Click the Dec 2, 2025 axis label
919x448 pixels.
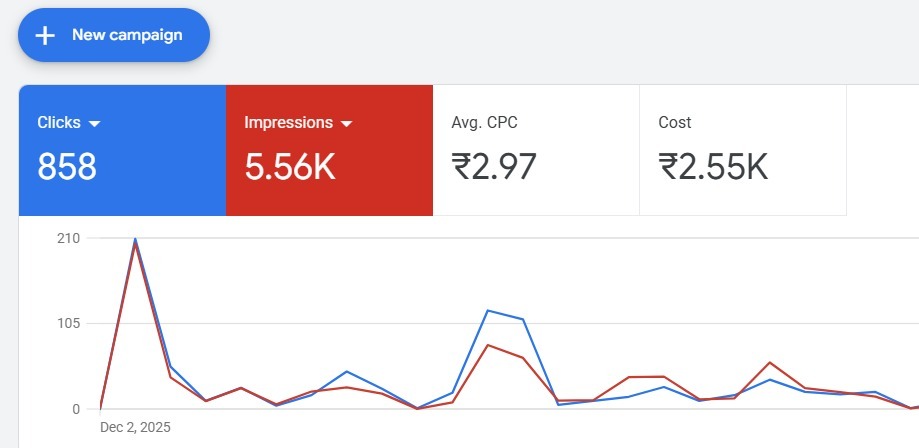coord(135,427)
